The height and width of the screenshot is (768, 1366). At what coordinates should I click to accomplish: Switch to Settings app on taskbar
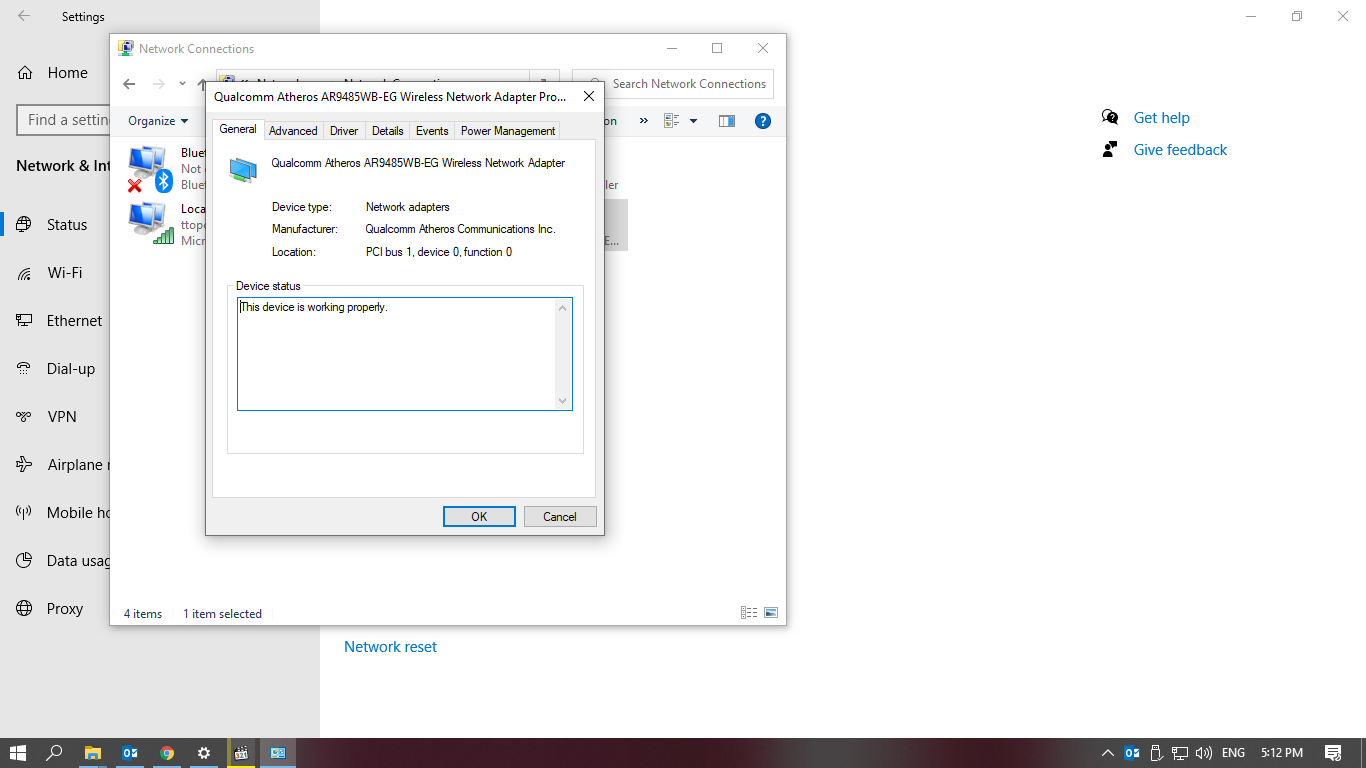click(204, 753)
